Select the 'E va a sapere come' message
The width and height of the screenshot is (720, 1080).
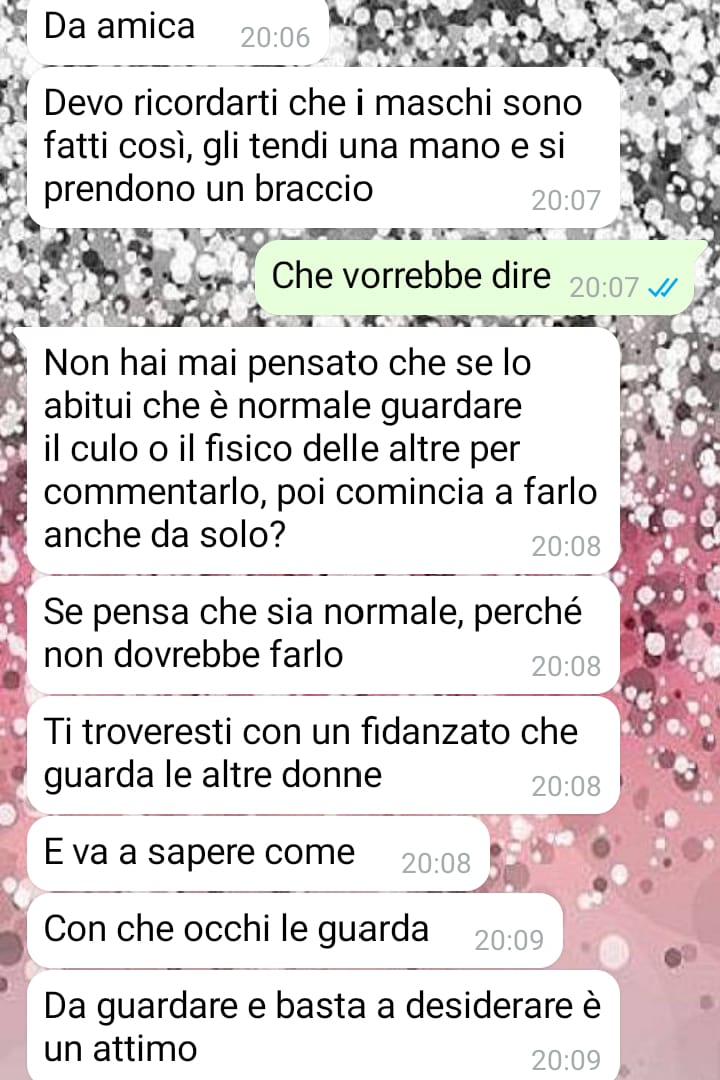tap(258, 854)
